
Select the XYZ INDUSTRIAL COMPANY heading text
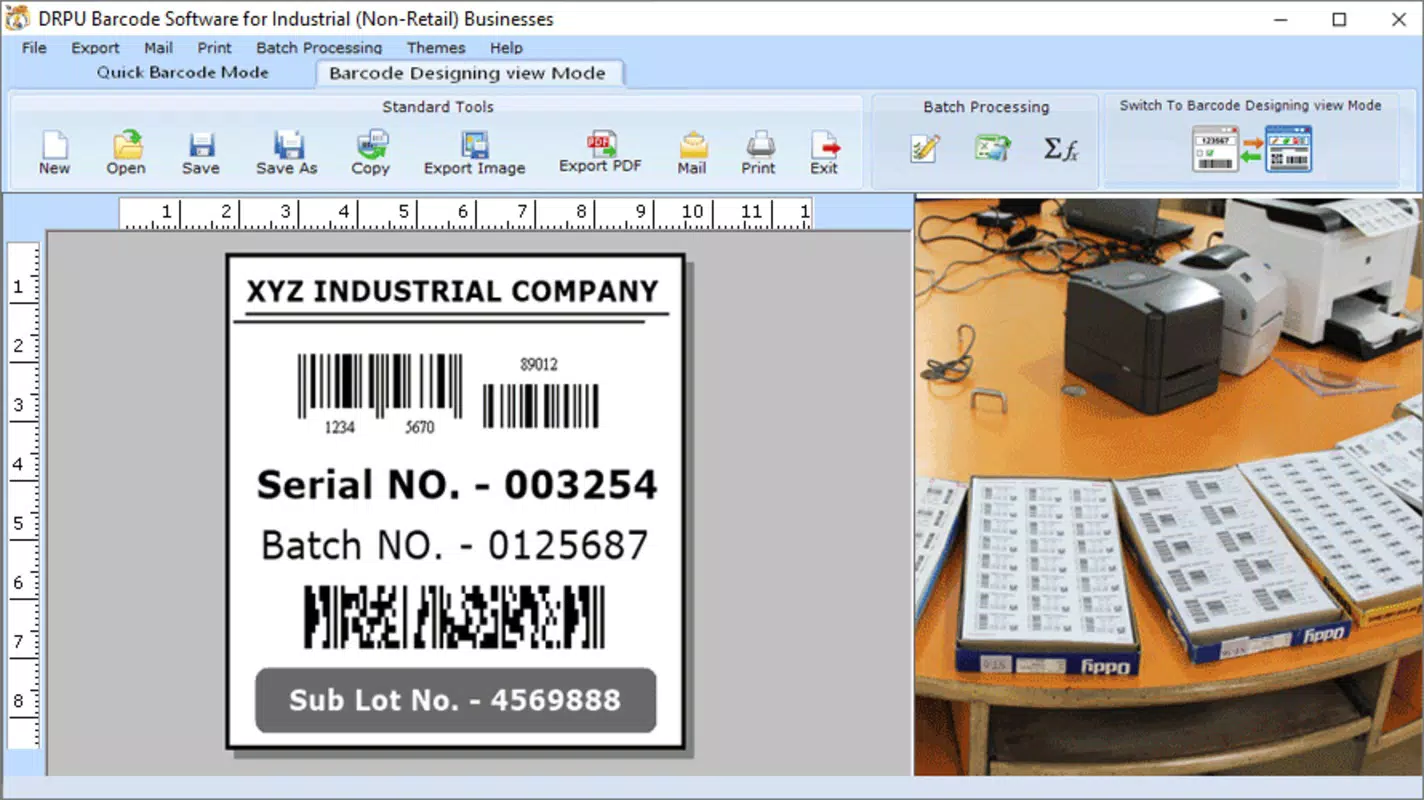pyautogui.click(x=453, y=291)
